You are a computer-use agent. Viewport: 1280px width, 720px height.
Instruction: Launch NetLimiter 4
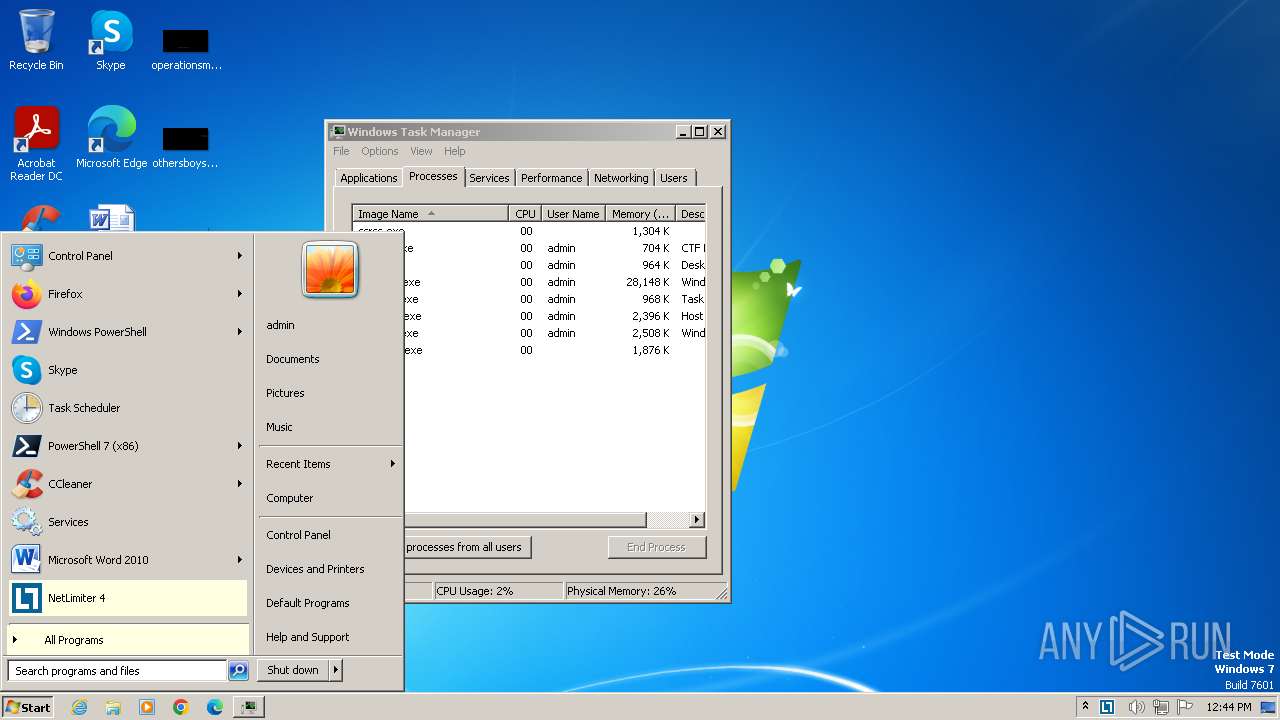(x=128, y=598)
